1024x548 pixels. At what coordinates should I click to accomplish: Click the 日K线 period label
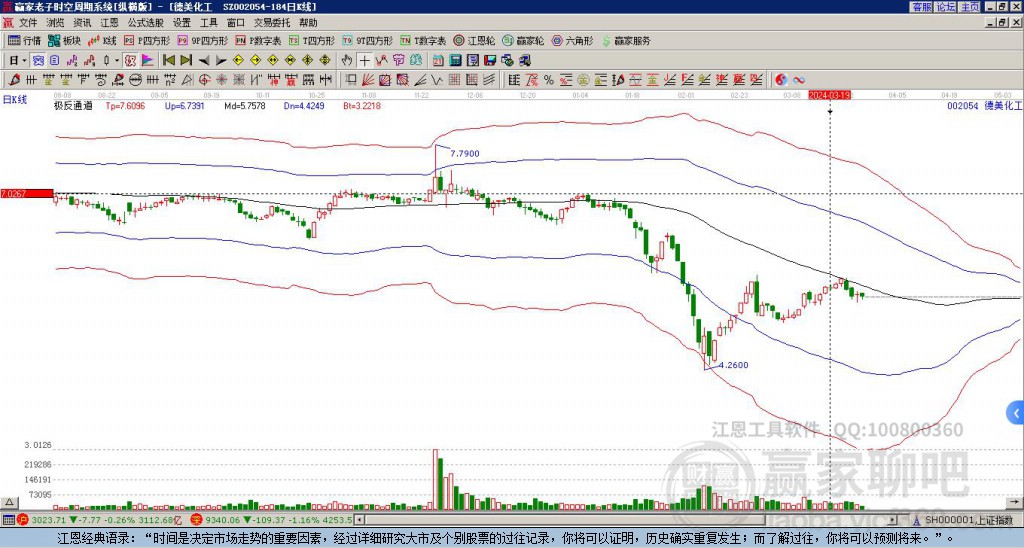tap(14, 99)
